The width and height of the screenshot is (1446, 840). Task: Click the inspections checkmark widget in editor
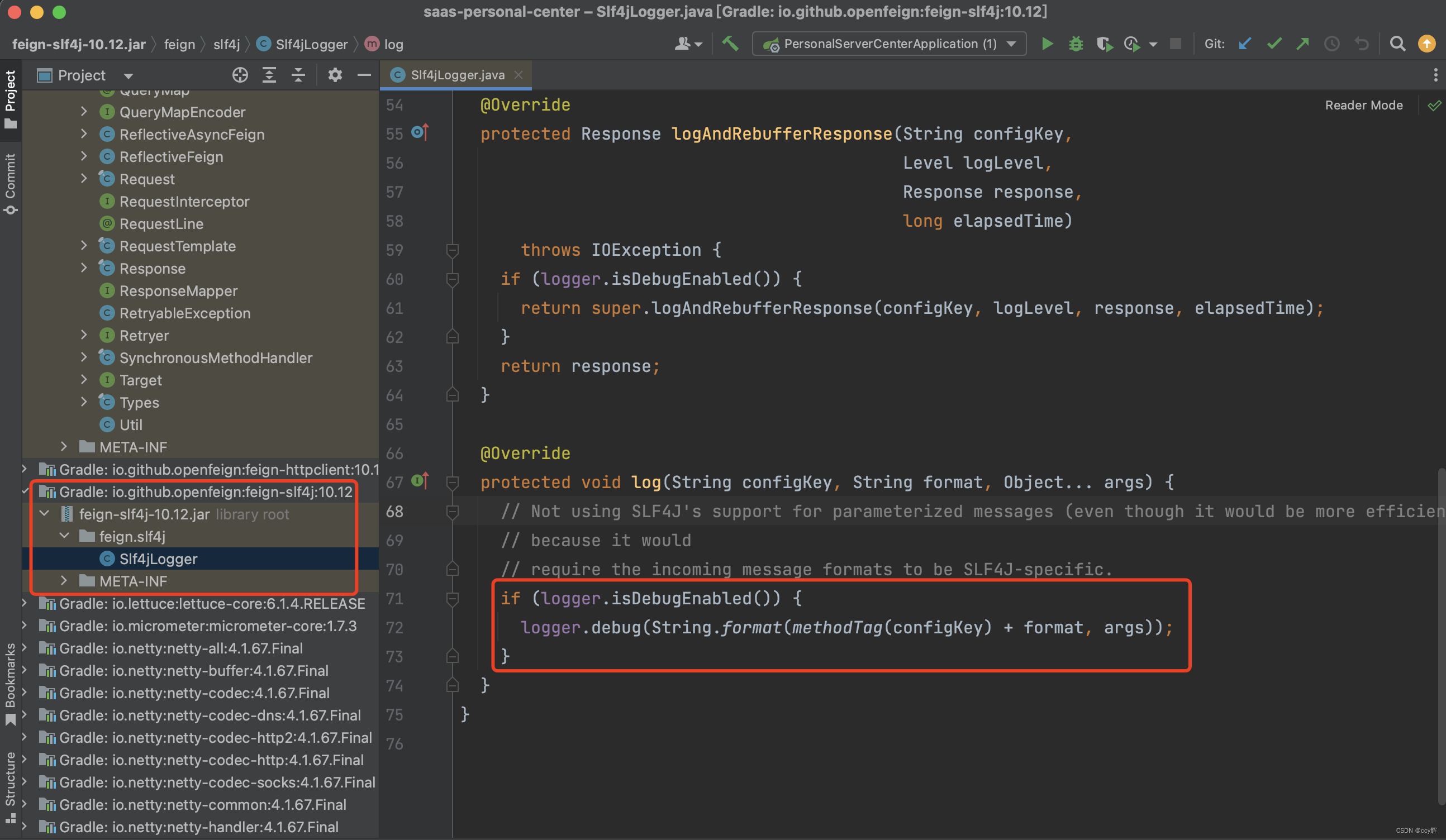click(1434, 105)
